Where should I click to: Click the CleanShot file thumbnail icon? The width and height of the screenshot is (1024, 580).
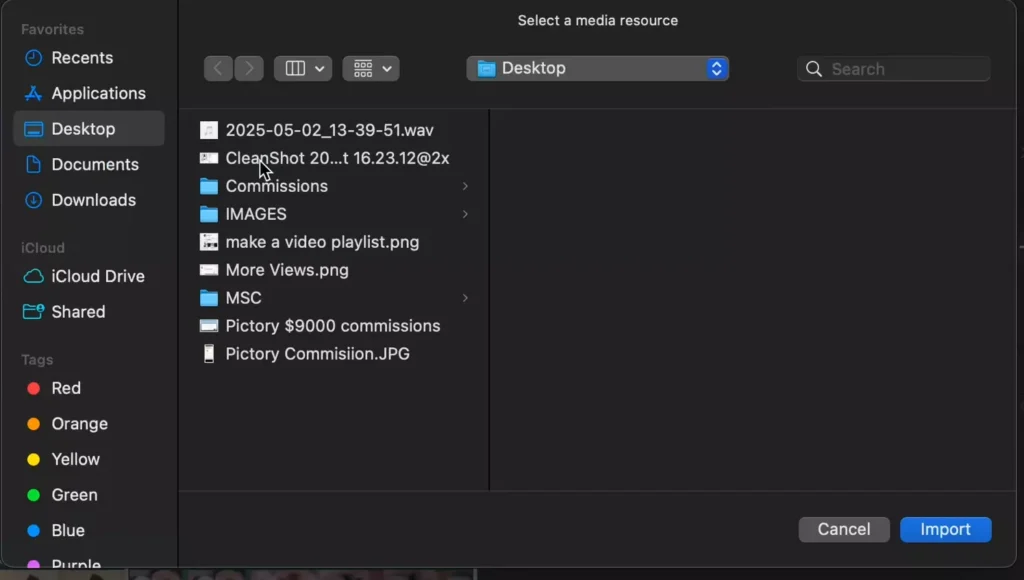[x=209, y=158]
